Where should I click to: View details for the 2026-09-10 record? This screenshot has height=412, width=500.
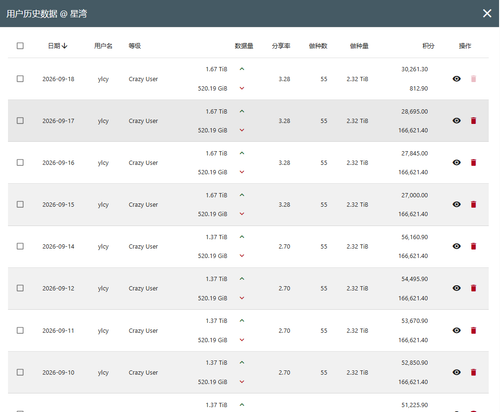pyautogui.click(x=457, y=372)
